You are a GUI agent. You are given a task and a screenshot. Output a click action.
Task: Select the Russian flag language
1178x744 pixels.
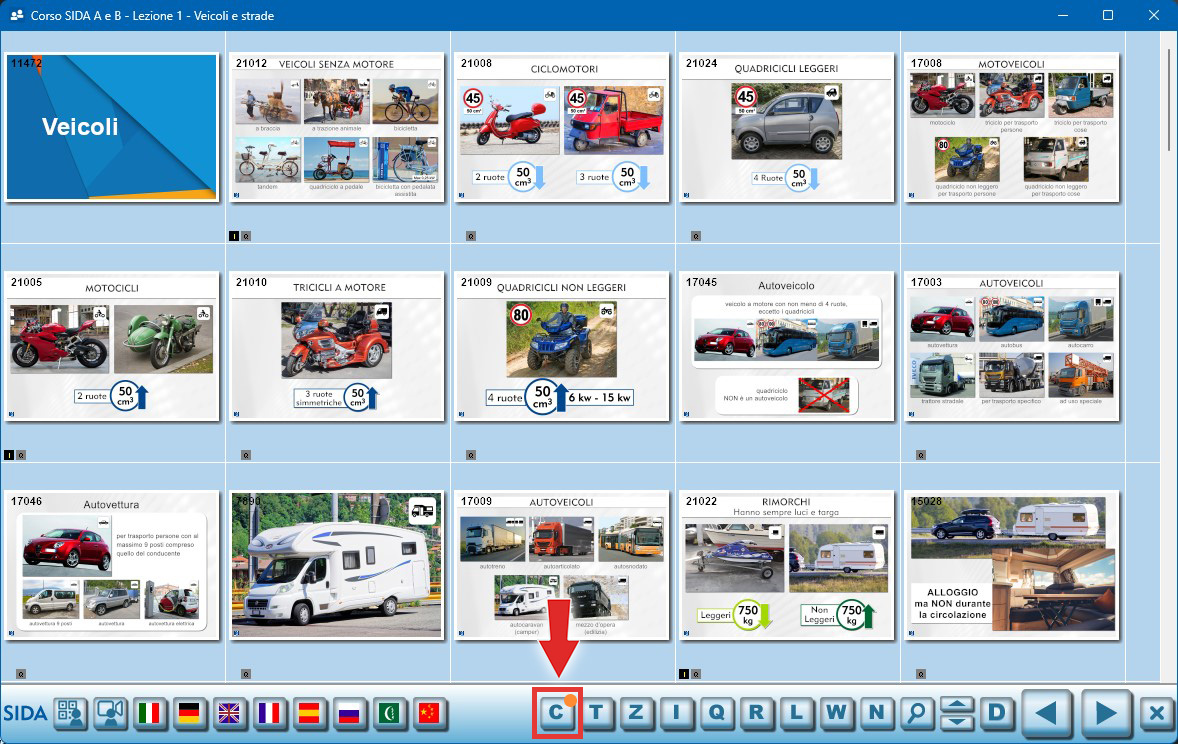click(349, 713)
